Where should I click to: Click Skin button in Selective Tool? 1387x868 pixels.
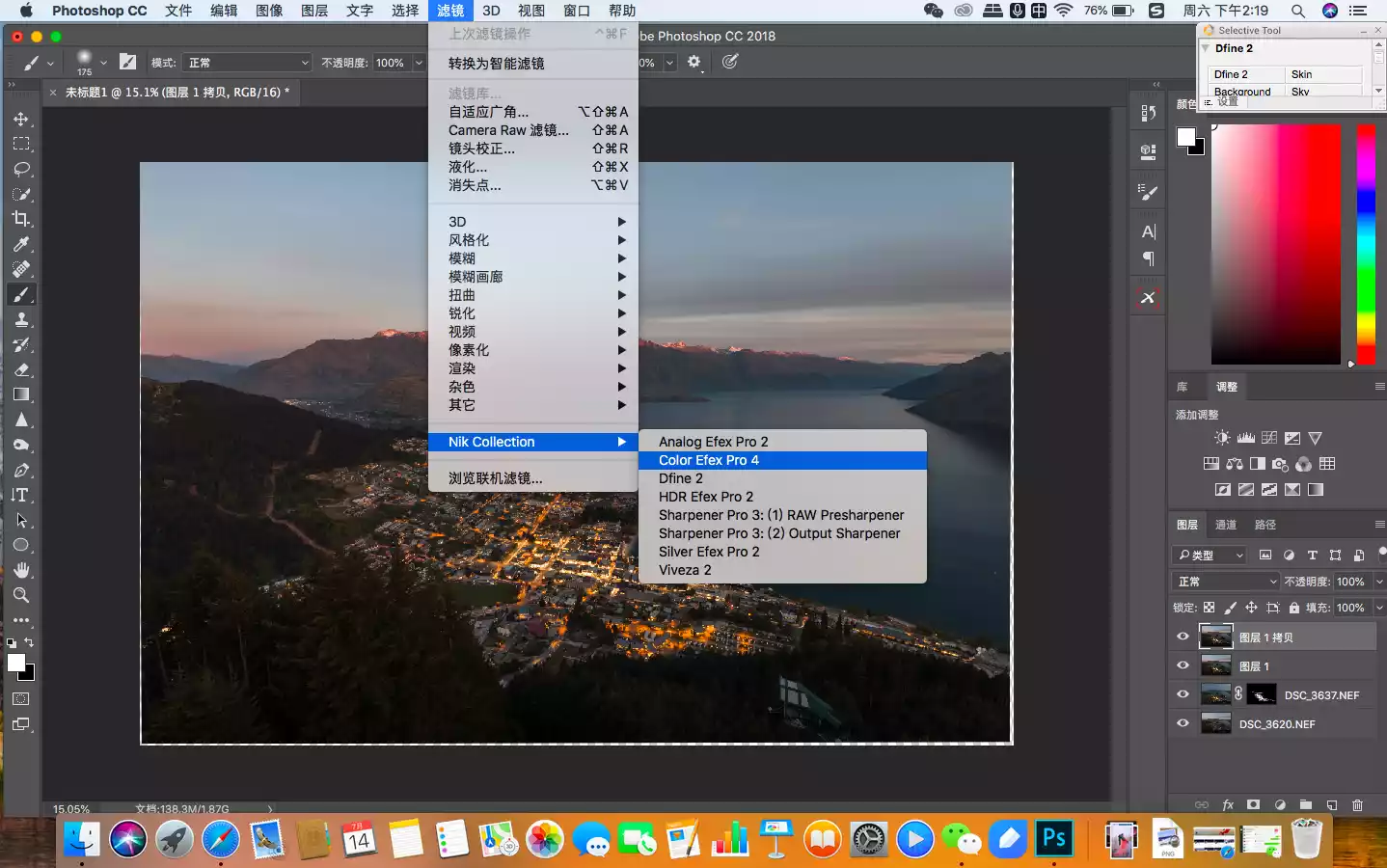tap(1323, 74)
